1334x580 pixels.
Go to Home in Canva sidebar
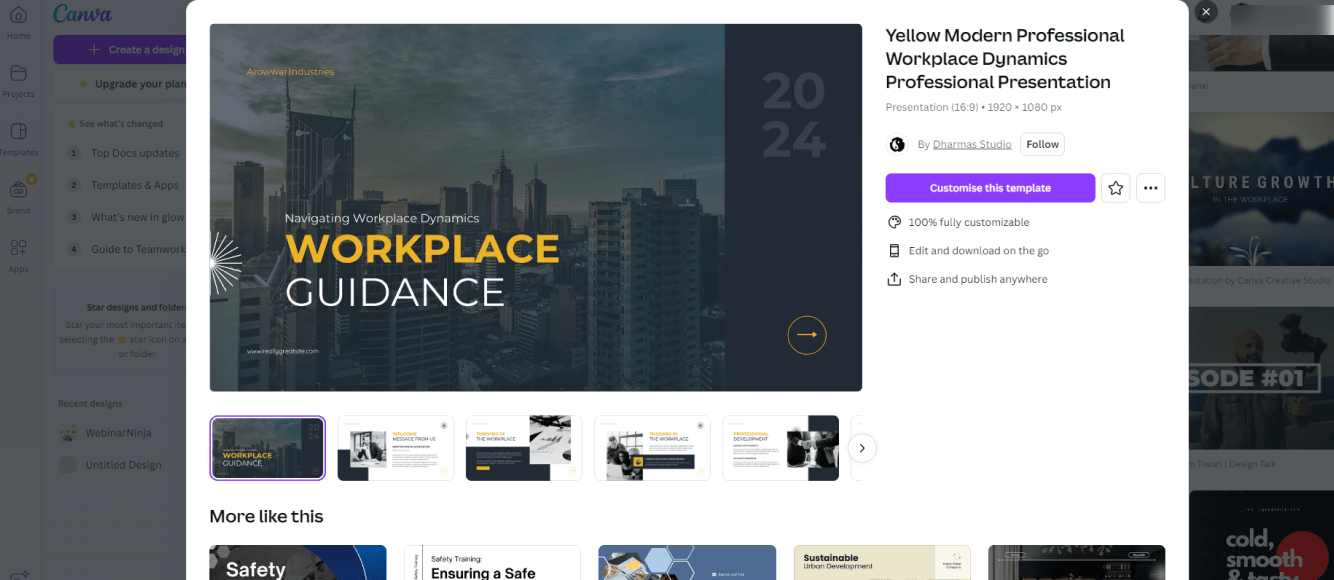[x=18, y=22]
